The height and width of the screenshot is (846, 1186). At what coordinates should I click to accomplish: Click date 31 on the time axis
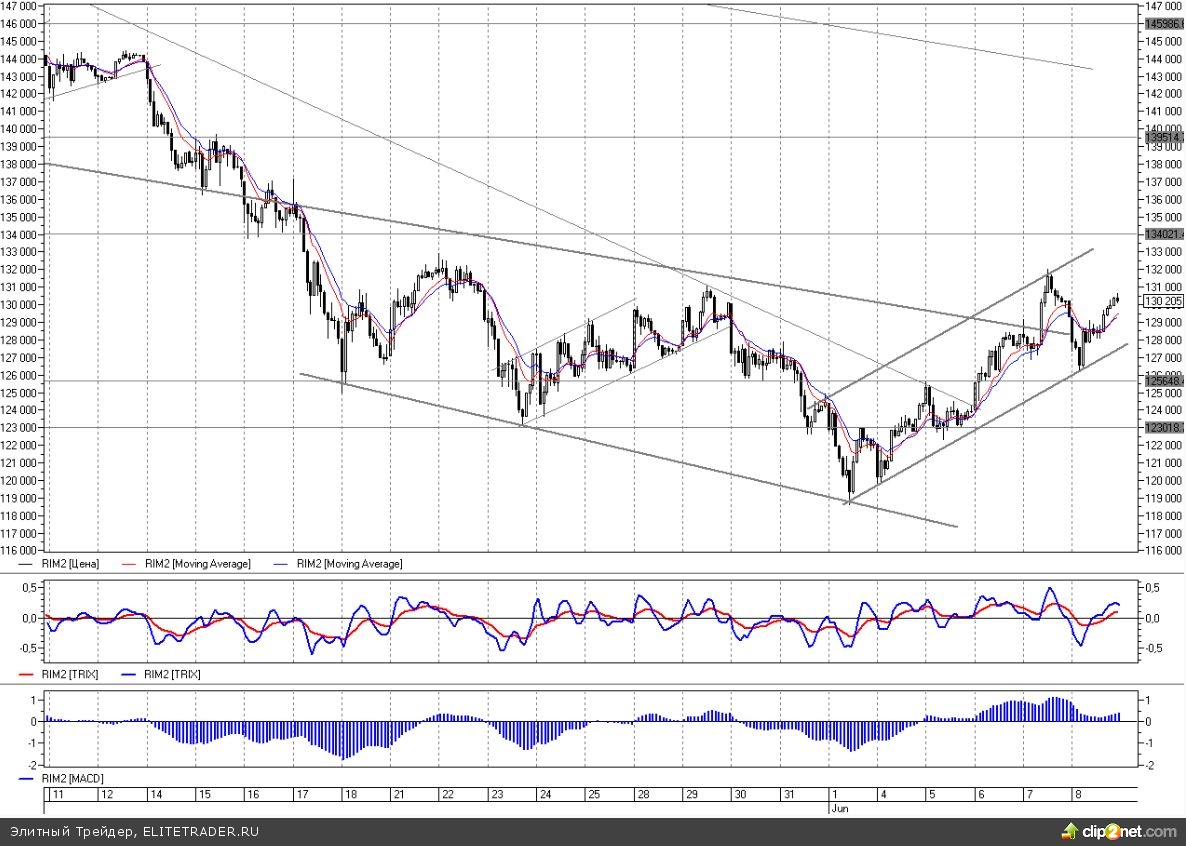point(789,794)
